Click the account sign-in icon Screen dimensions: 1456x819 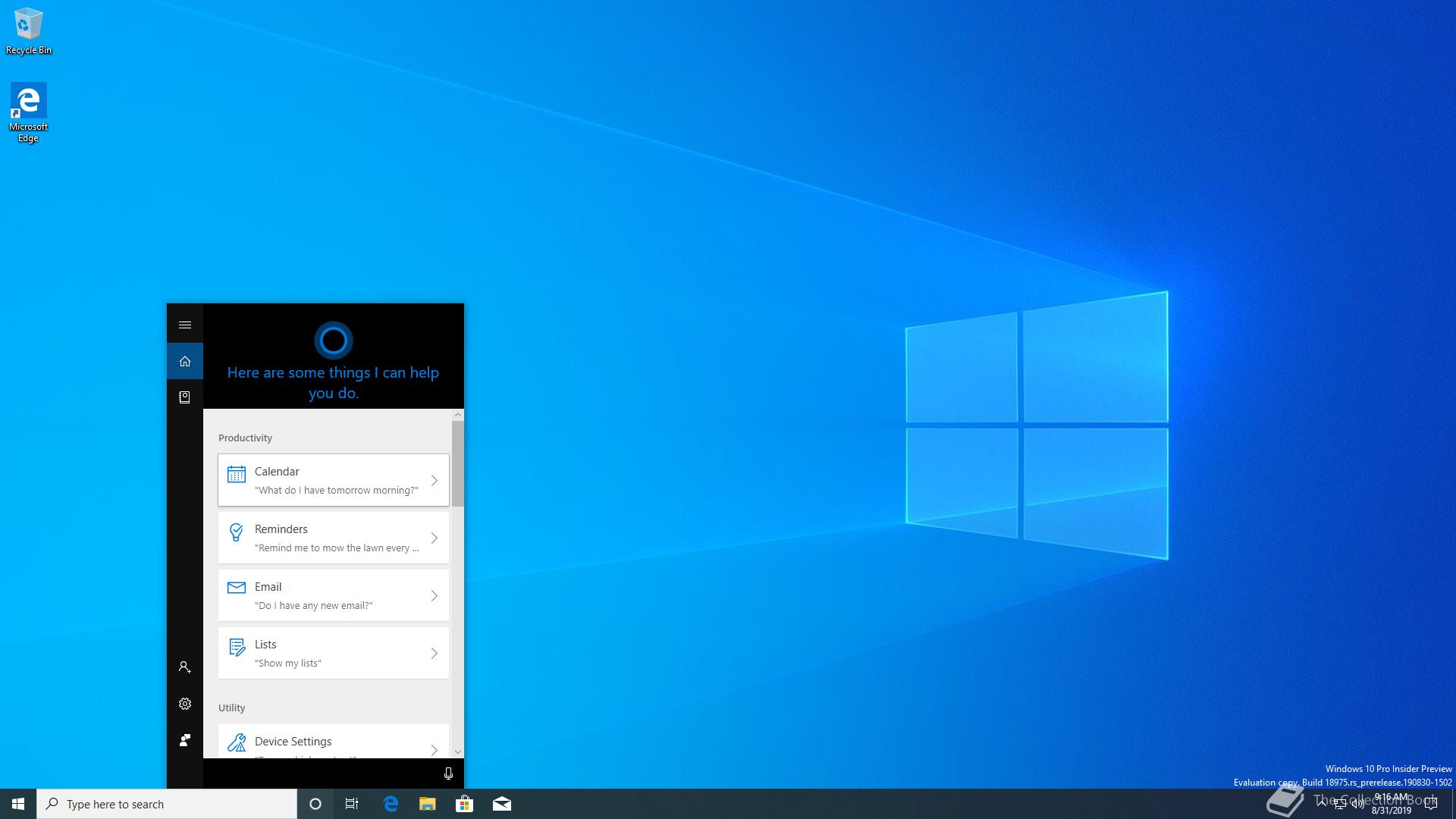[x=184, y=667]
